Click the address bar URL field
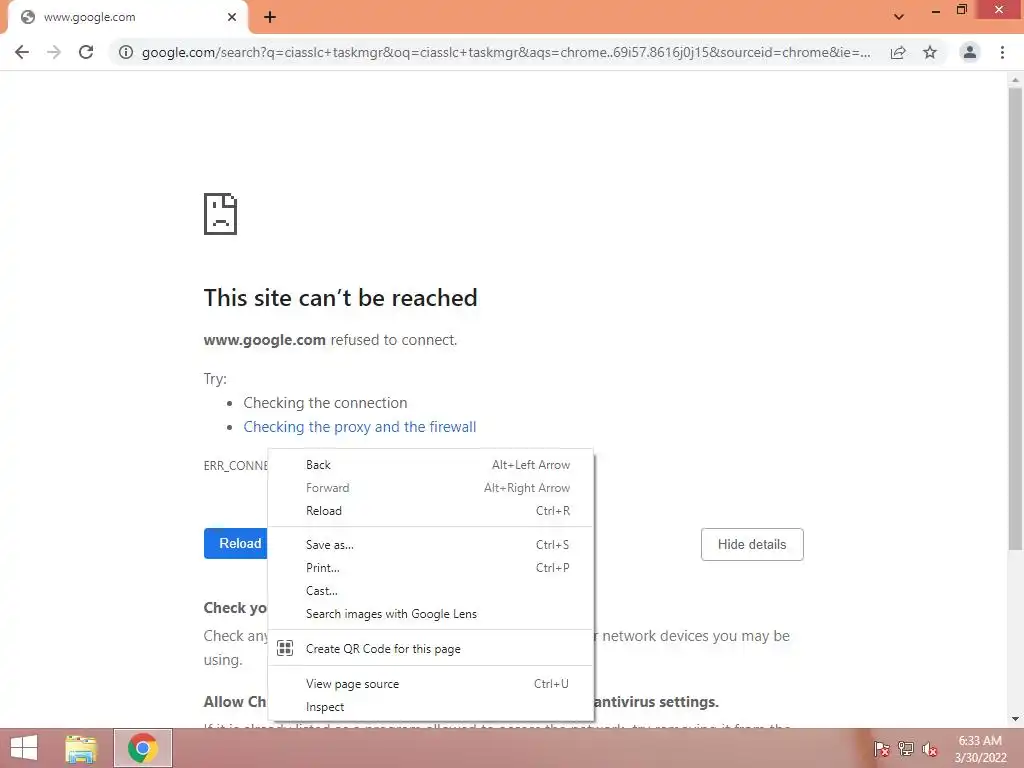 [505, 52]
